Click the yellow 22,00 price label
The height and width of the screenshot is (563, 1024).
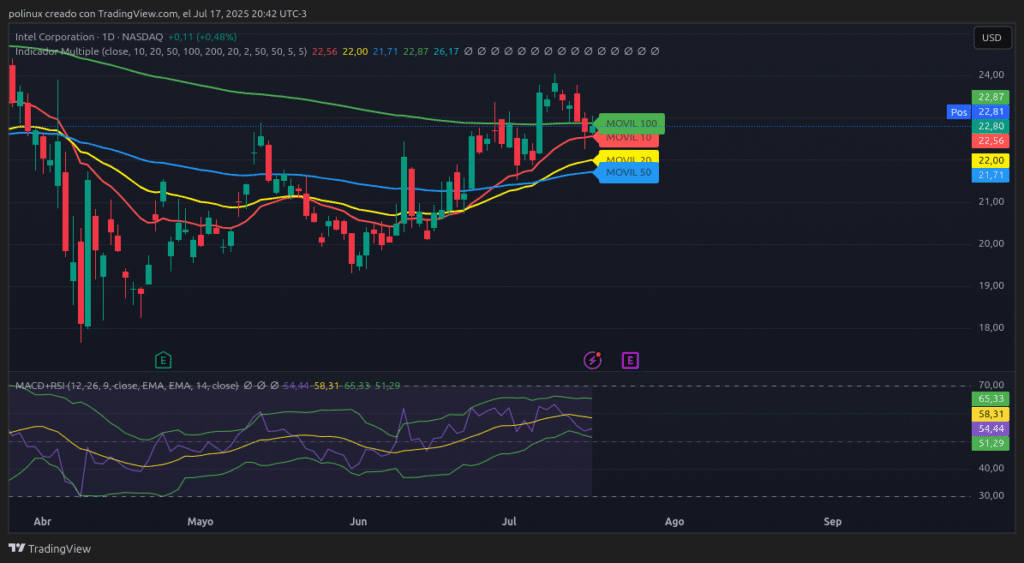point(991,160)
